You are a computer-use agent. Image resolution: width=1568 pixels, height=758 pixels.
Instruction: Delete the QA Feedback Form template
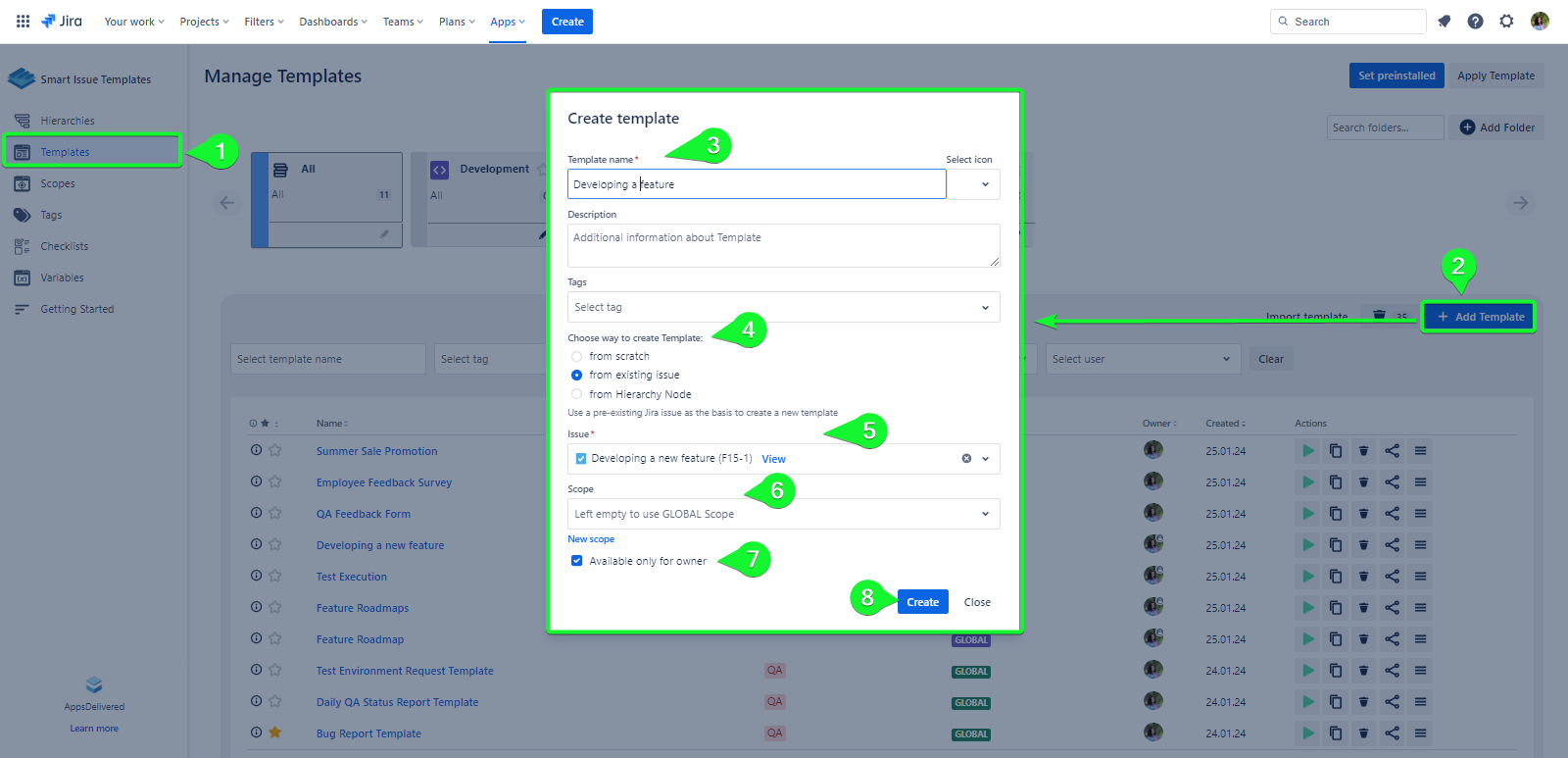coord(1363,514)
